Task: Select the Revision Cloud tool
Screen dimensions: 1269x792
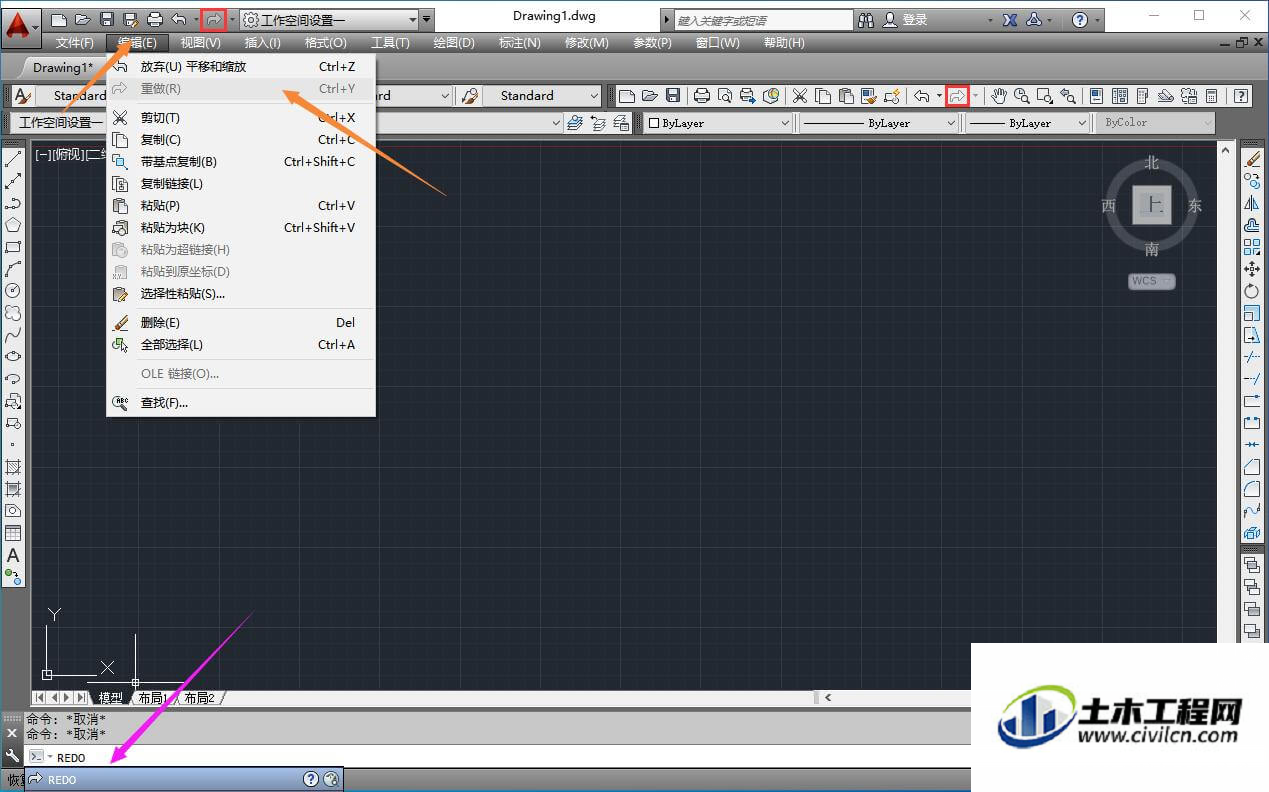Action: 13,313
